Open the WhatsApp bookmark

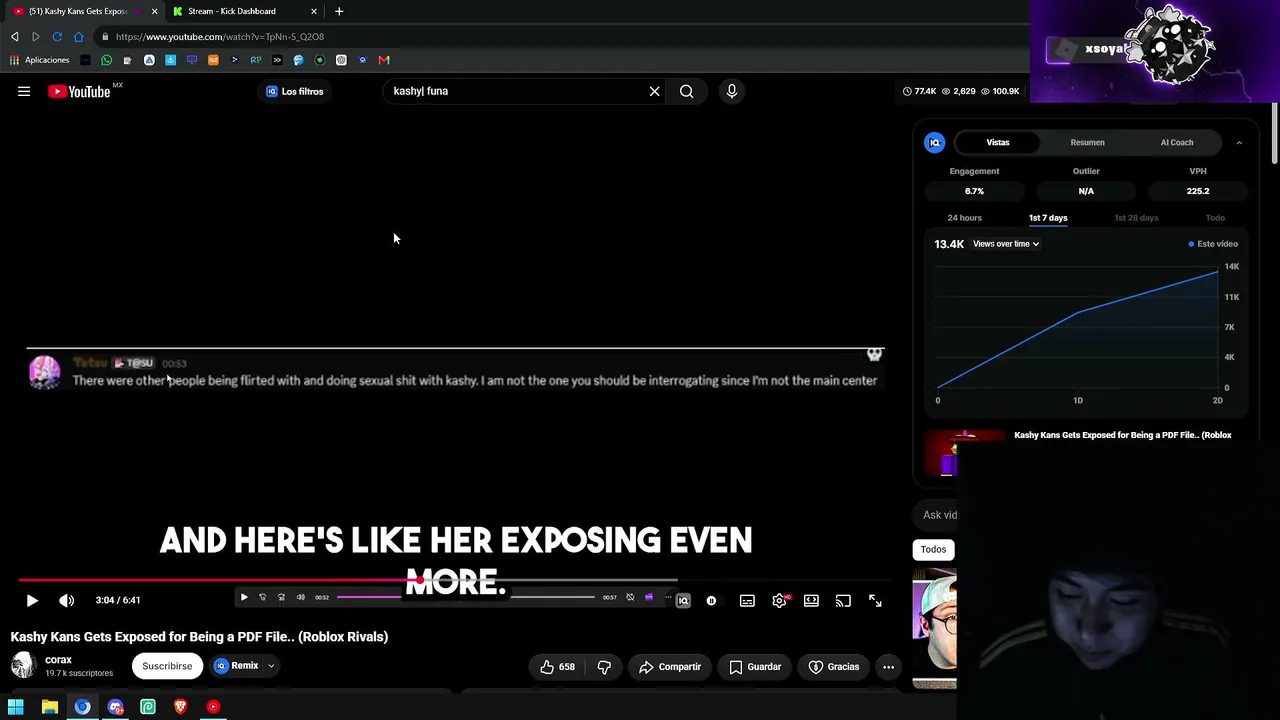pyautogui.click(x=107, y=60)
